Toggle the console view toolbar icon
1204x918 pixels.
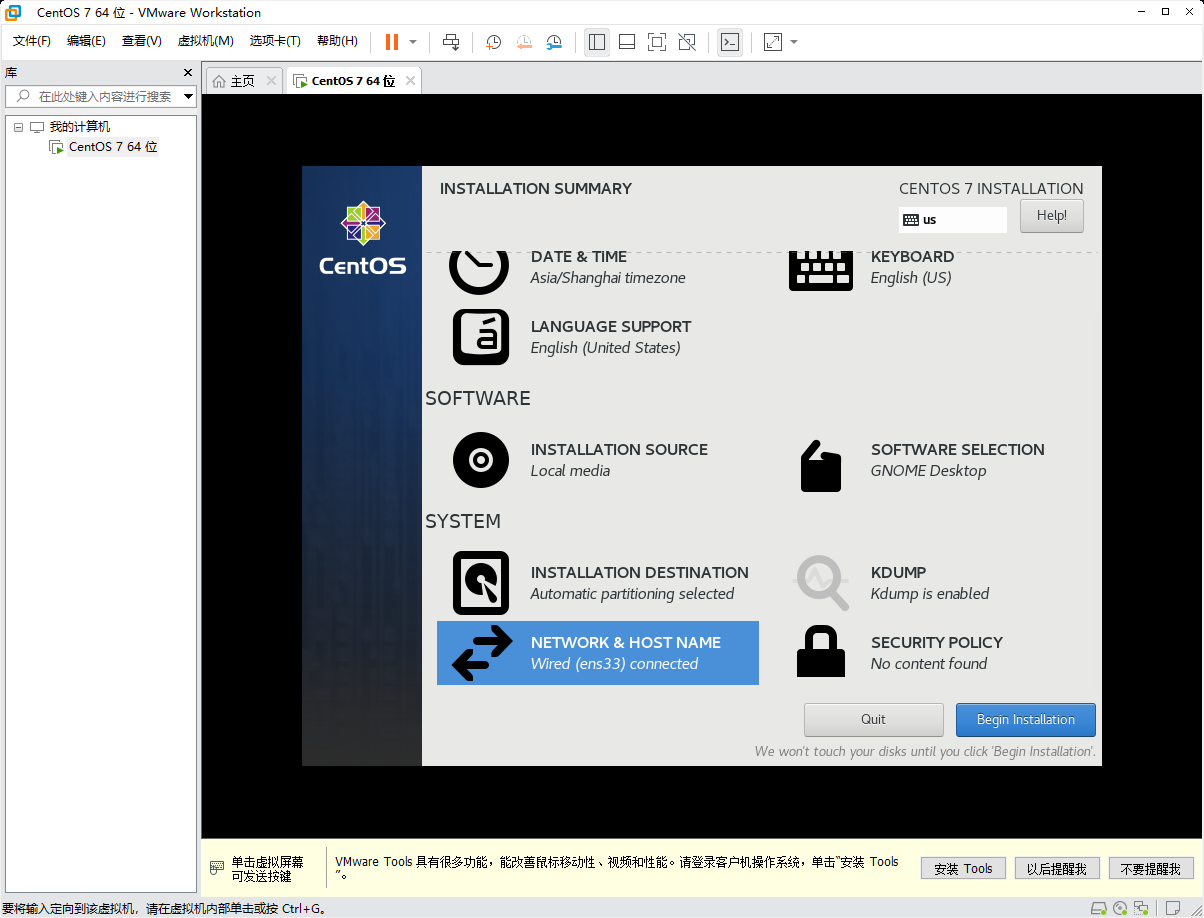pos(730,42)
